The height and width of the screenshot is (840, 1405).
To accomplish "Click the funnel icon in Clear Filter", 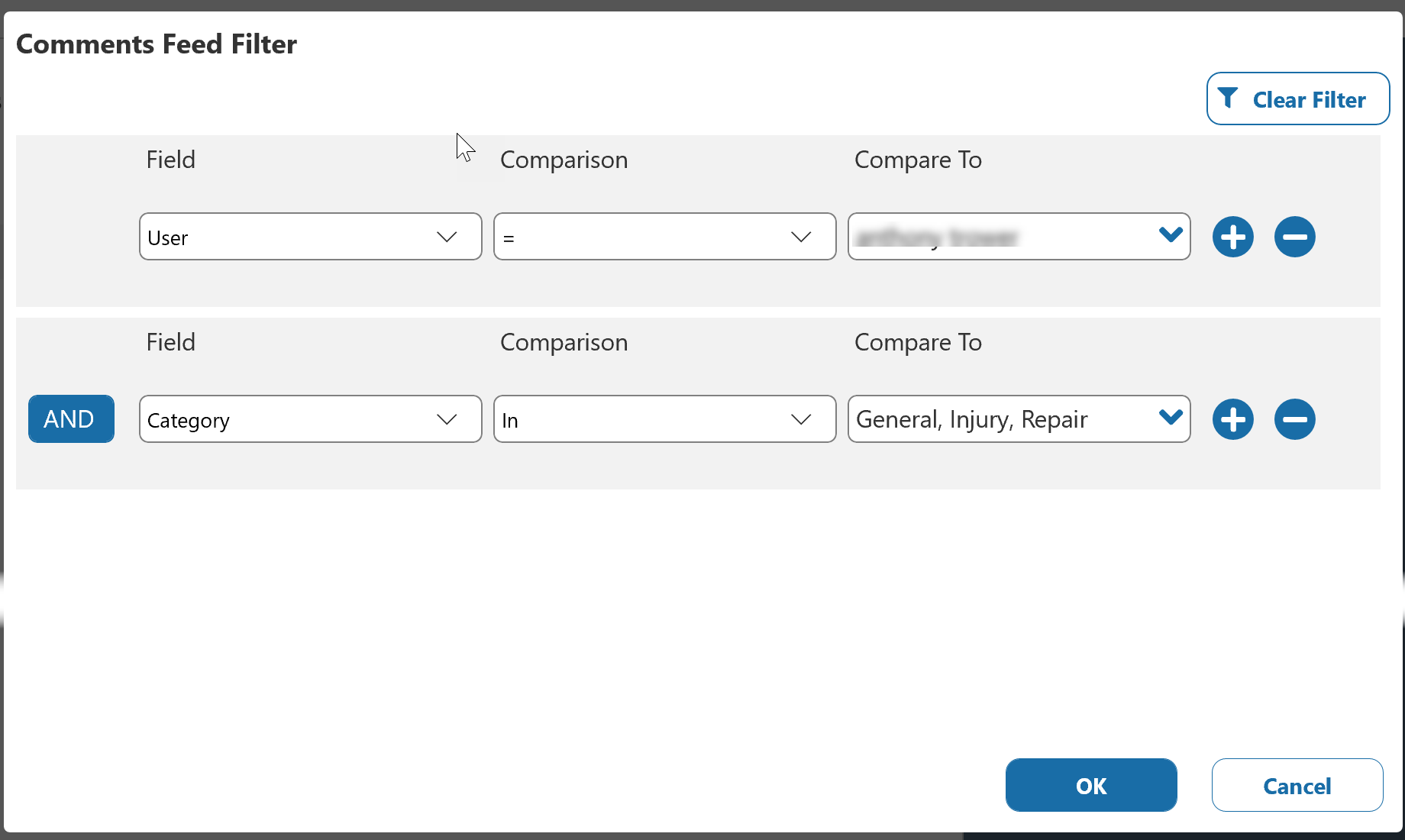I will pyautogui.click(x=1227, y=99).
